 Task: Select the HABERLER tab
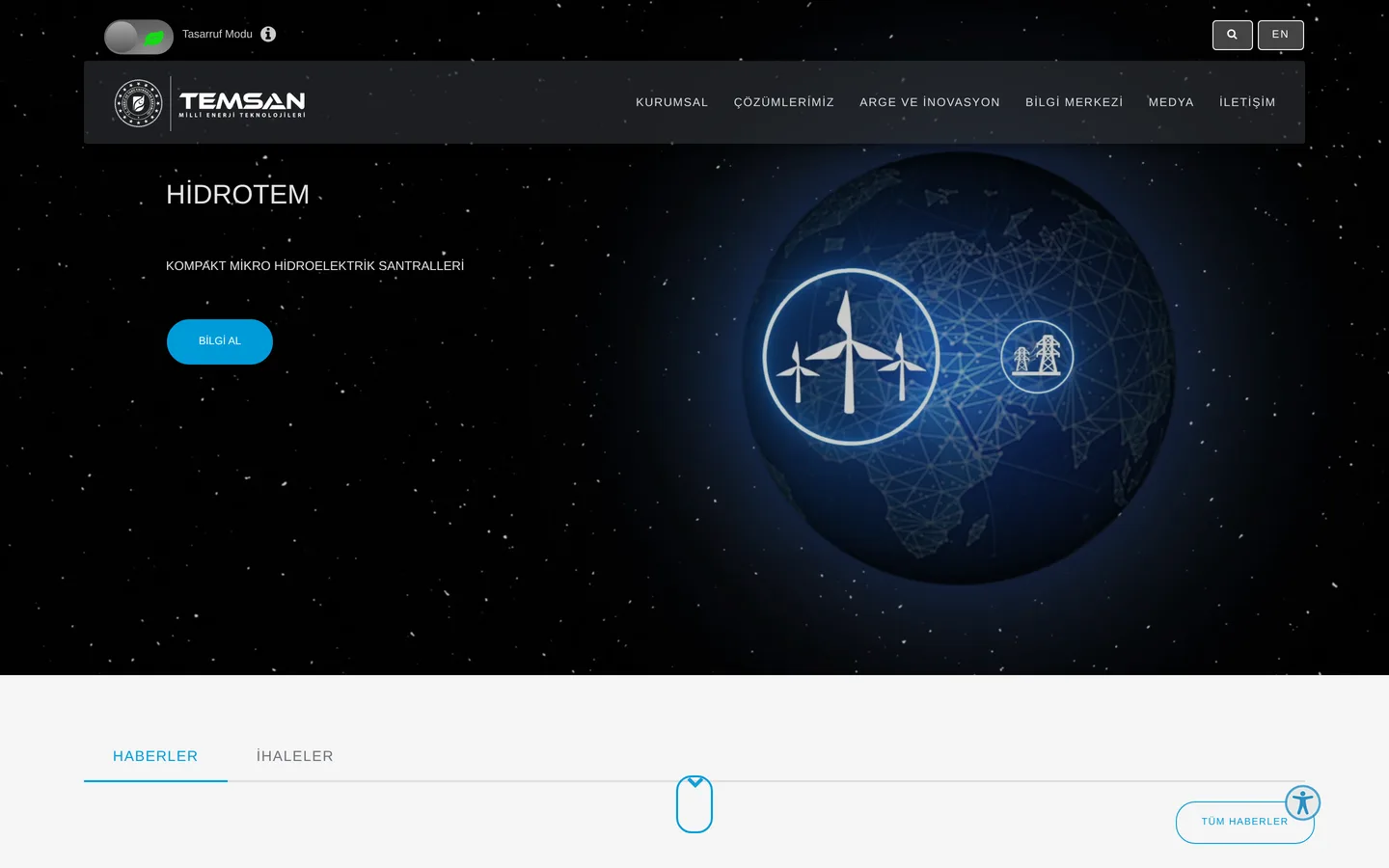coord(155,756)
